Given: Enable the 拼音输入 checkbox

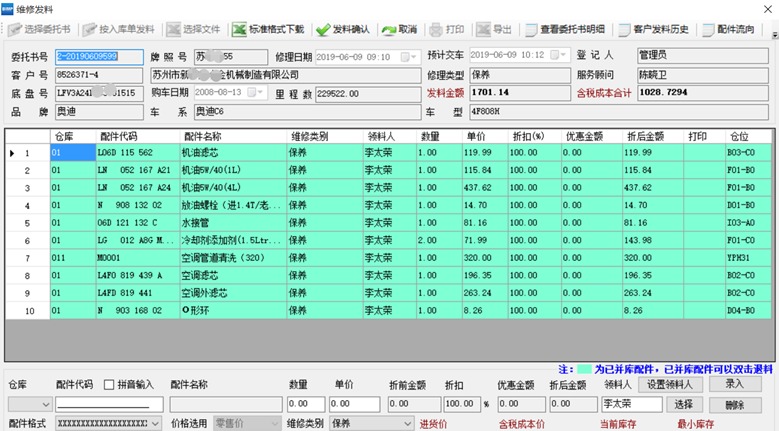Looking at the screenshot, I should click(x=110, y=385).
